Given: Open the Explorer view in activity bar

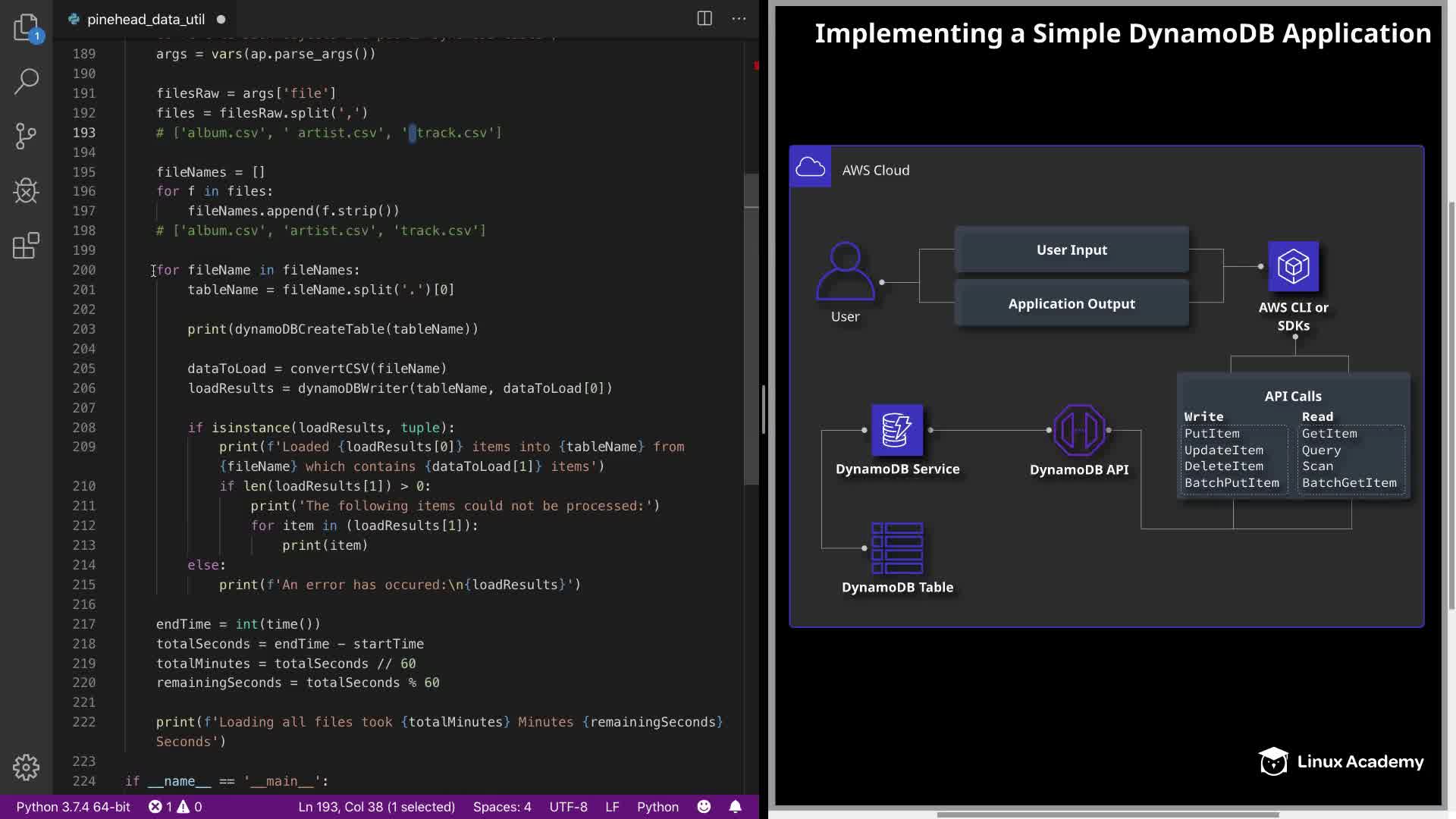Looking at the screenshot, I should pos(26,27).
